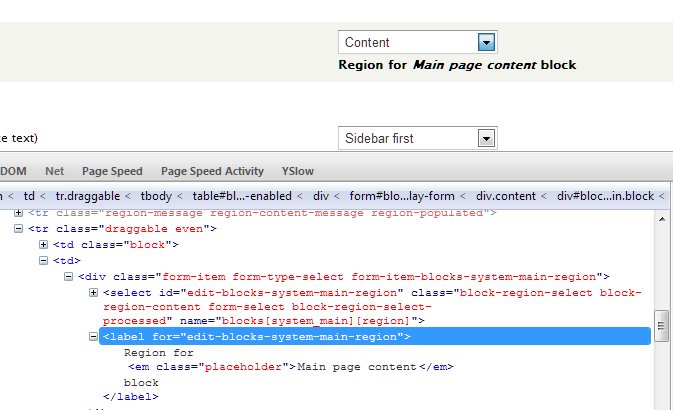The height and width of the screenshot is (410, 673).
Task: Open the Sidebar first region dropdown
Action: (418, 138)
